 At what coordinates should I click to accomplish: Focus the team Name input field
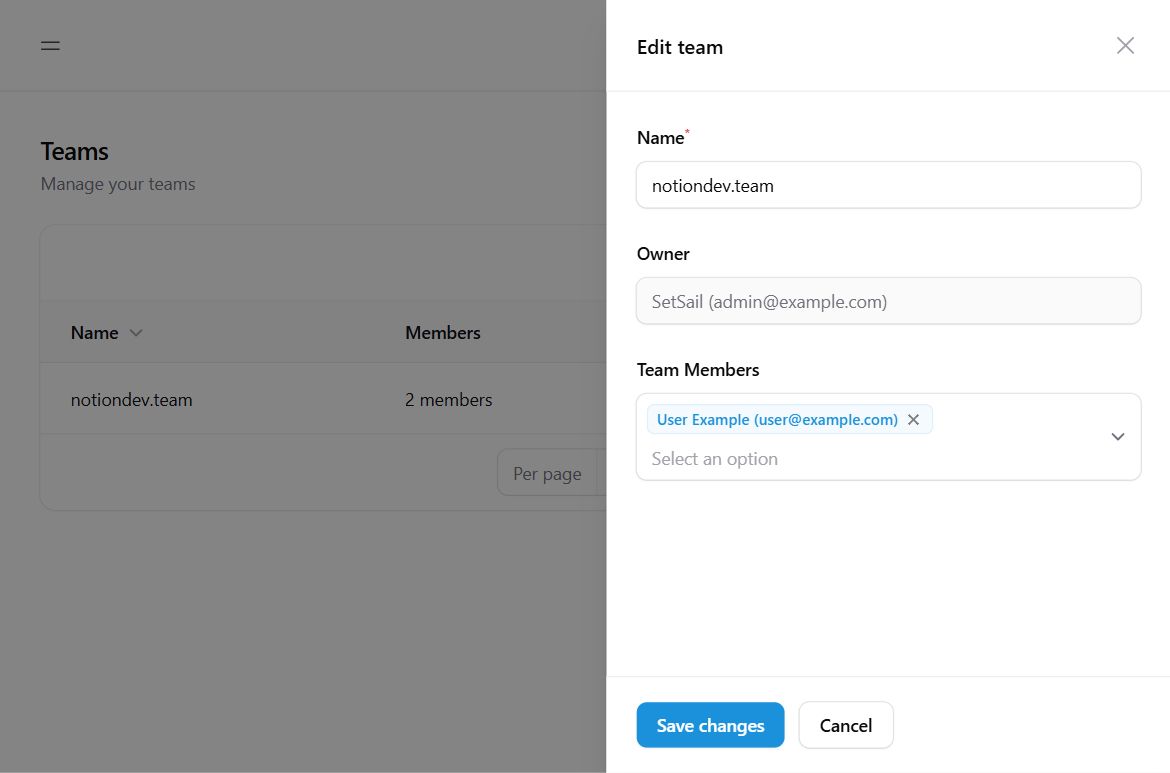[x=888, y=185]
